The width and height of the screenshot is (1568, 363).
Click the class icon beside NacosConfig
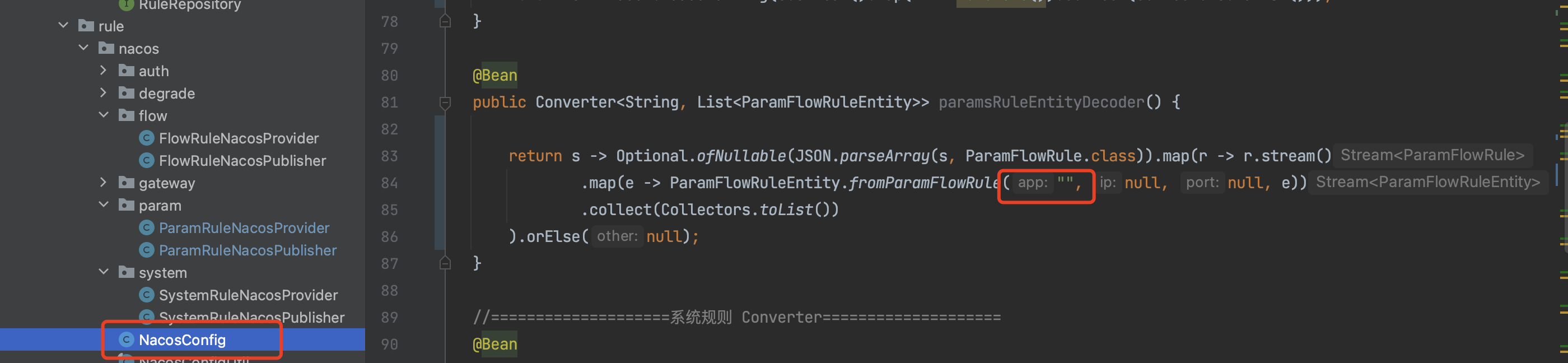(126, 340)
